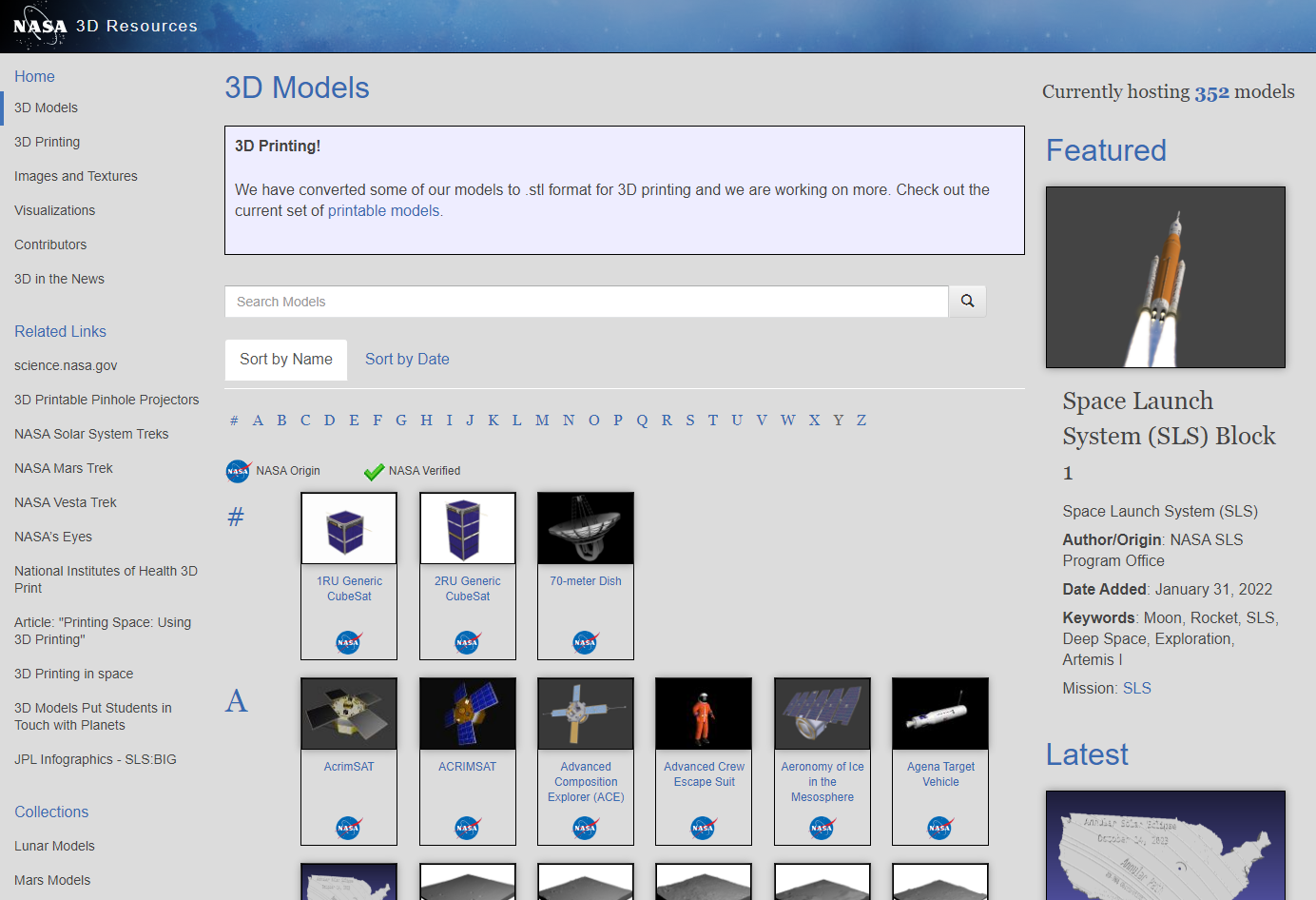Screen dimensions: 1316x900
Task: Open the Space Launch System featured model image
Action: 1165,277
